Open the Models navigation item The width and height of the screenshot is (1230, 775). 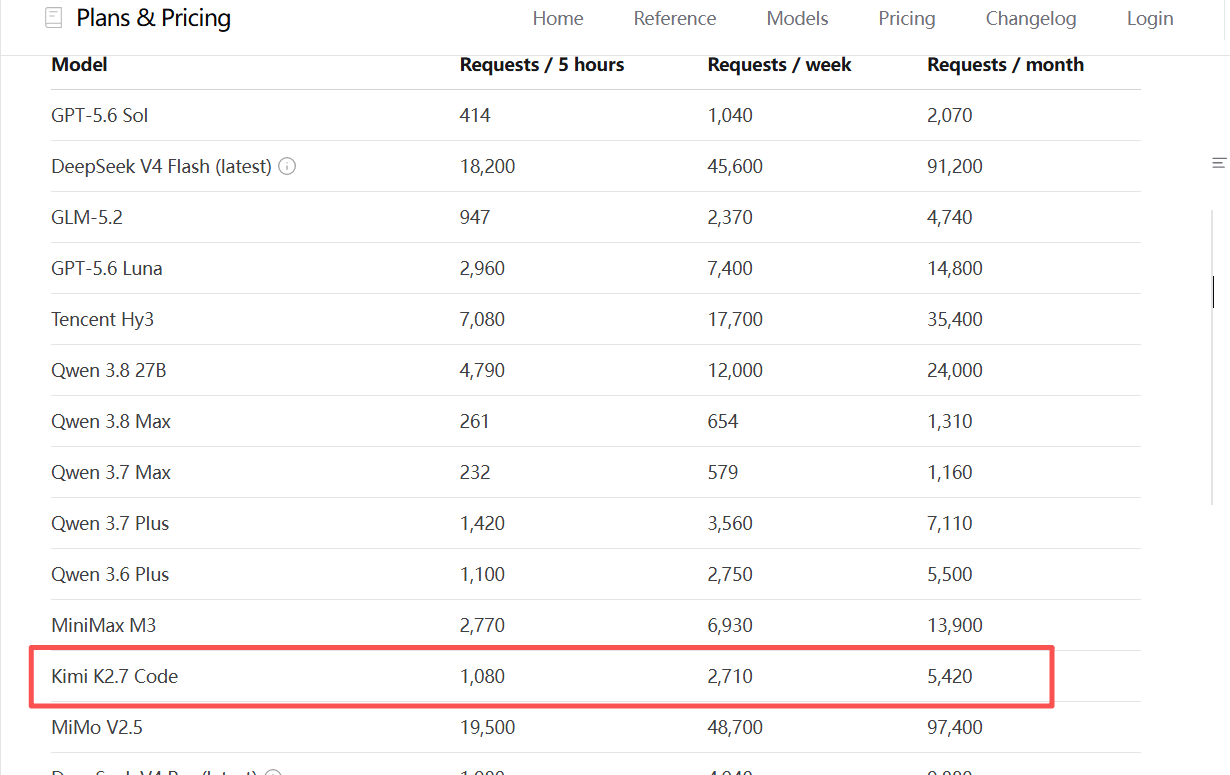[x=798, y=18]
